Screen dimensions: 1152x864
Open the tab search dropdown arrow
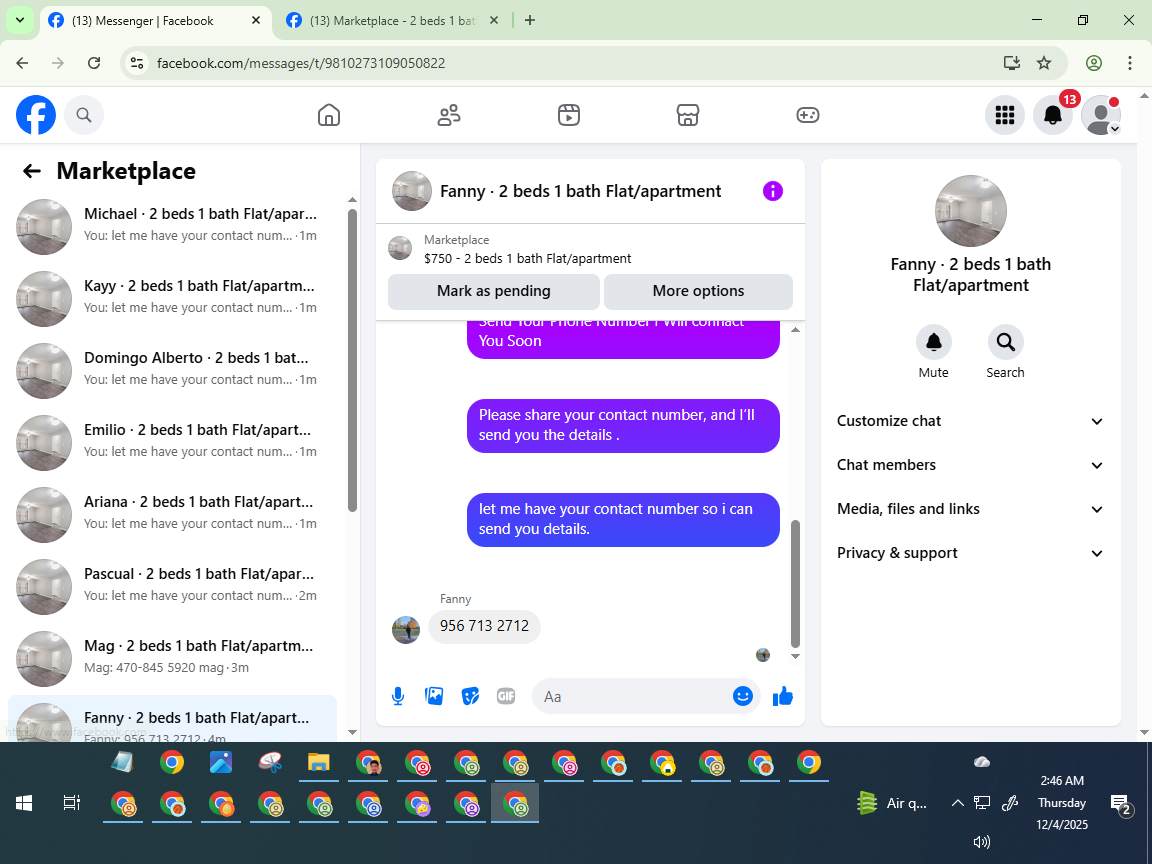point(20,21)
